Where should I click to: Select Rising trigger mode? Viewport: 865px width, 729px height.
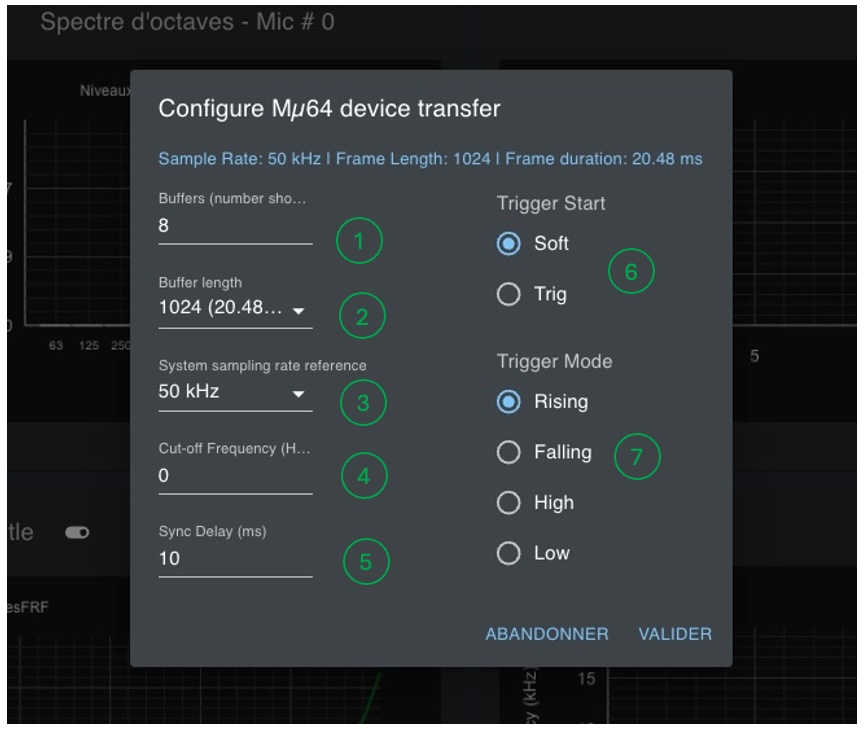click(x=509, y=402)
